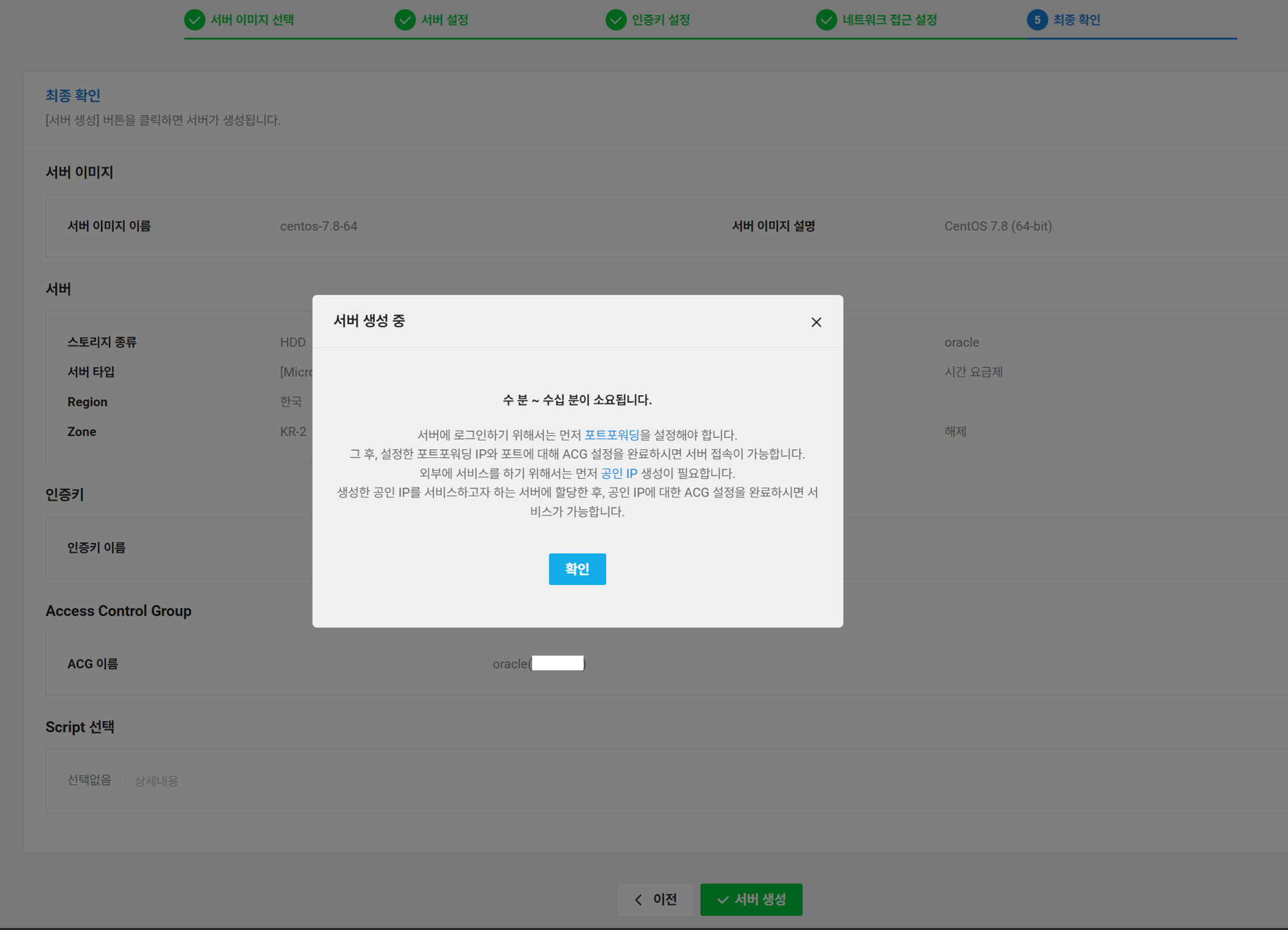Image resolution: width=1288 pixels, height=930 pixels.
Task: Click the 네트워크 접근 설정 checkmark icon
Action: (826, 20)
